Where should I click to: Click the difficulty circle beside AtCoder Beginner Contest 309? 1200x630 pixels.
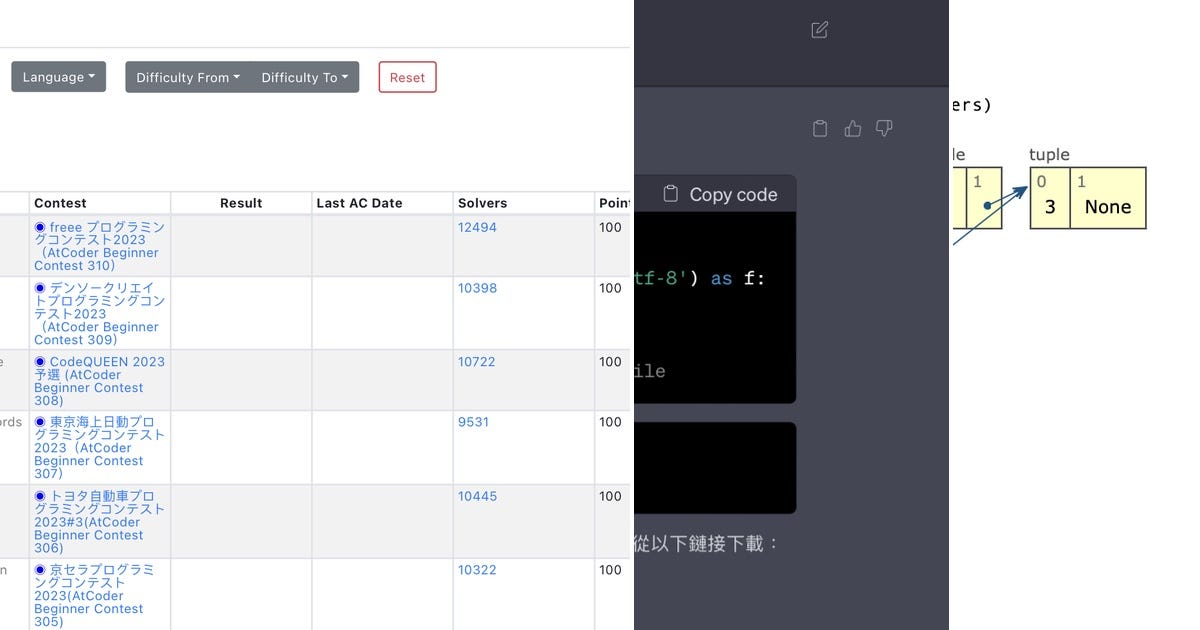(x=41, y=288)
